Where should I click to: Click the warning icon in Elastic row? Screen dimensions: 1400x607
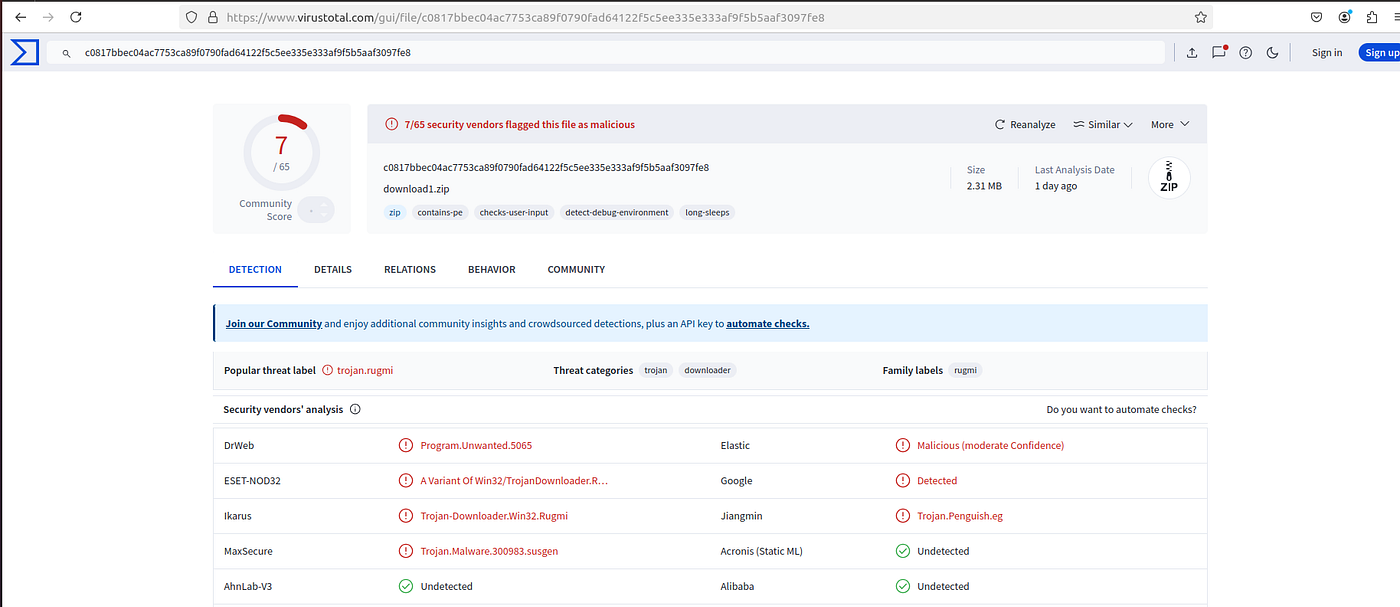903,445
